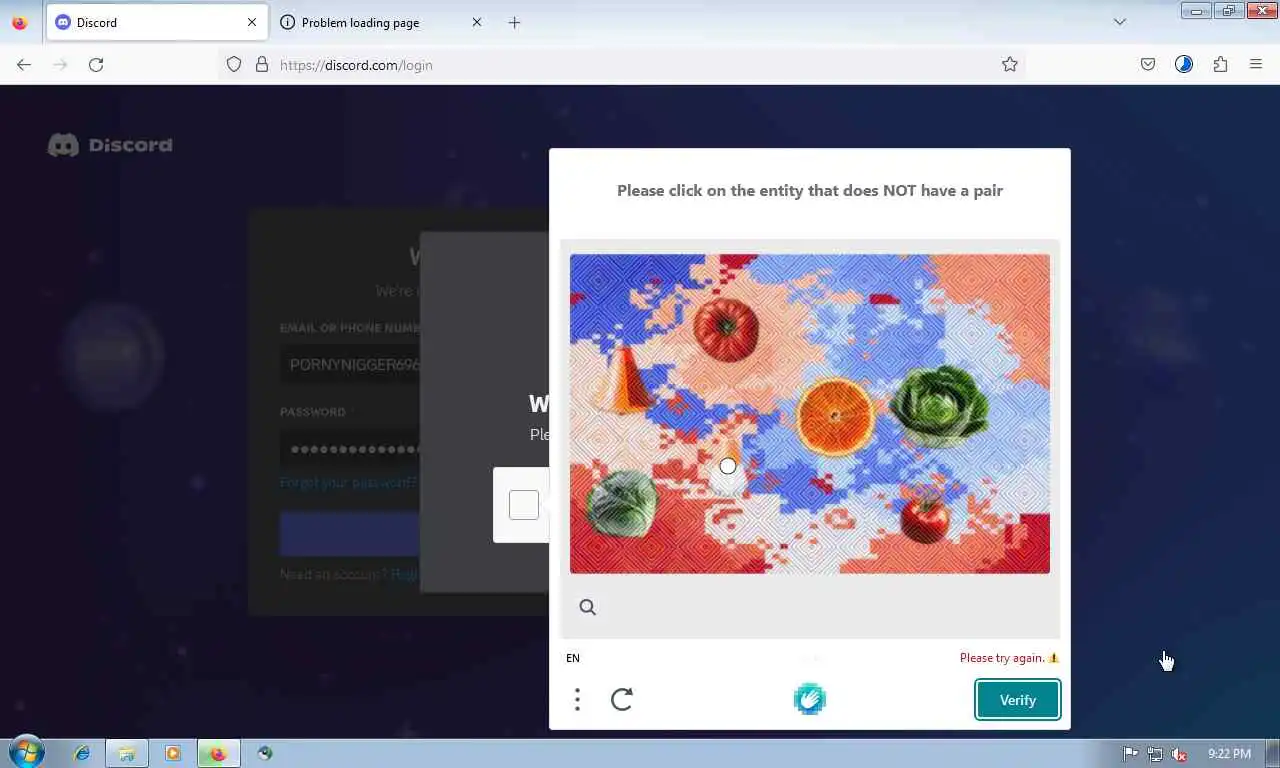The width and height of the screenshot is (1280, 768).
Task: Click the Firefox view icon beside the tabs
Action: [20, 22]
